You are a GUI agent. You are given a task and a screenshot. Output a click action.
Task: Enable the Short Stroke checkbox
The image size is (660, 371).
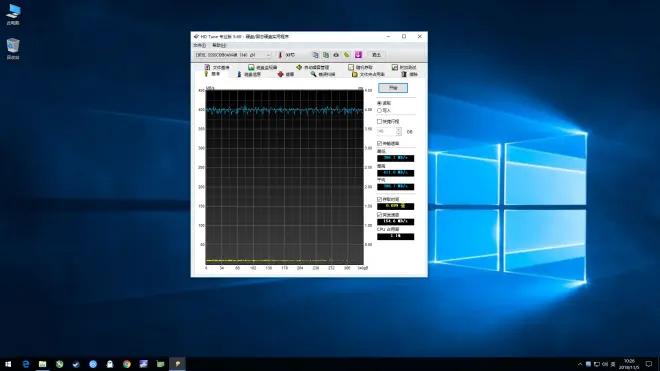click(x=380, y=122)
